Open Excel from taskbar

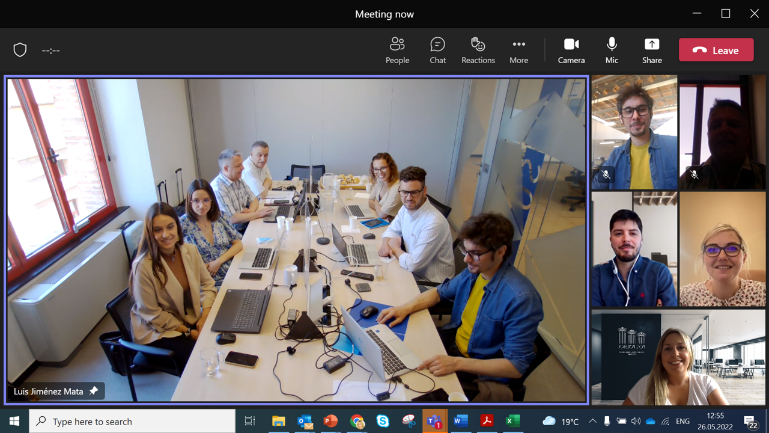click(513, 421)
